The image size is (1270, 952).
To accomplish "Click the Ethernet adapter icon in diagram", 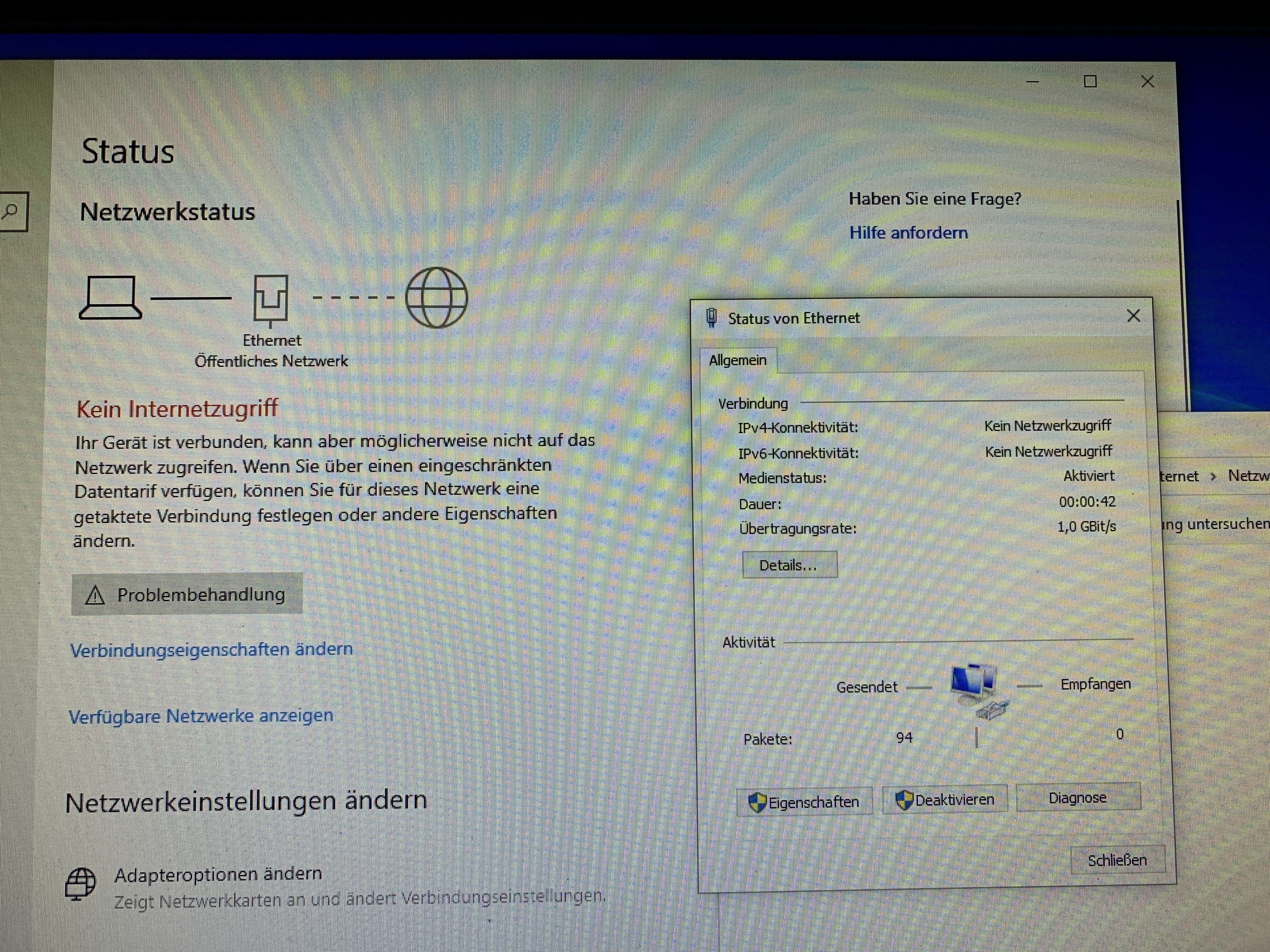I will click(271, 299).
